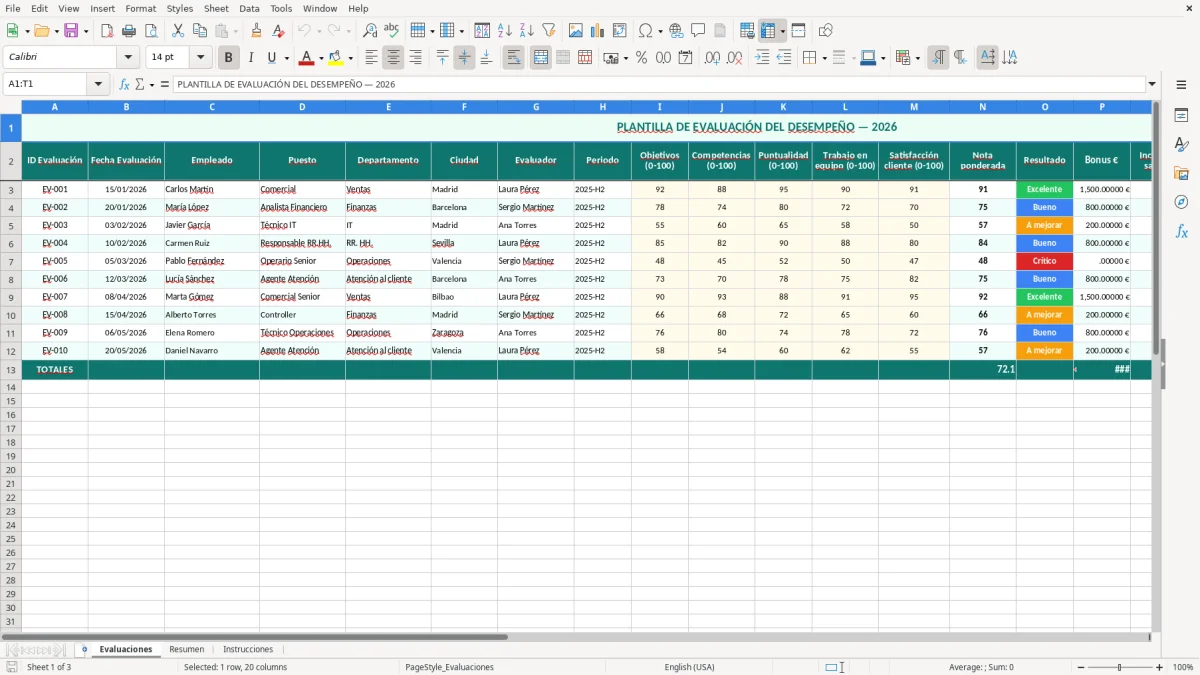1200x675 pixels.
Task: Toggle Underline formatting
Action: coord(271,58)
